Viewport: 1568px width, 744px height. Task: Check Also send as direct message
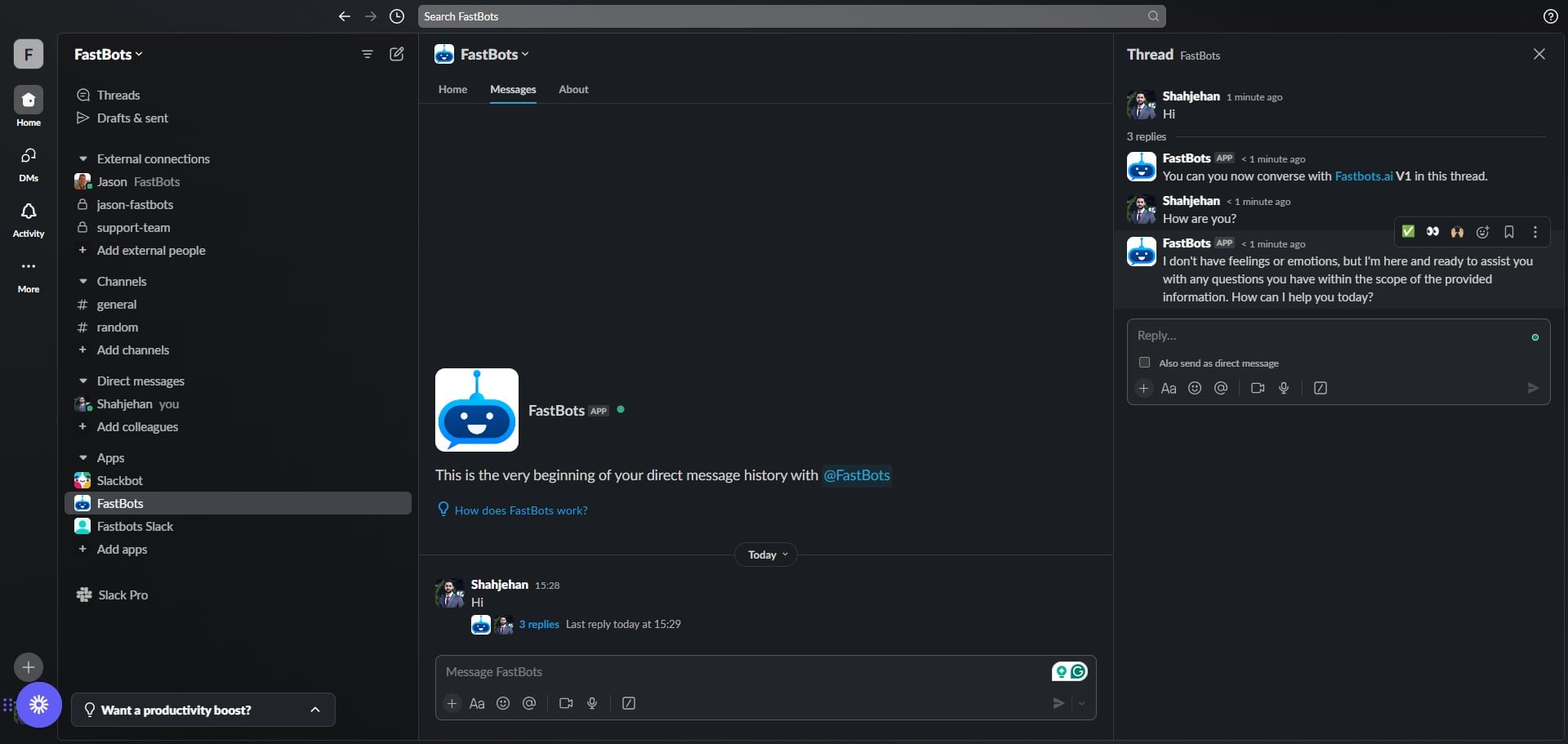click(x=1144, y=363)
